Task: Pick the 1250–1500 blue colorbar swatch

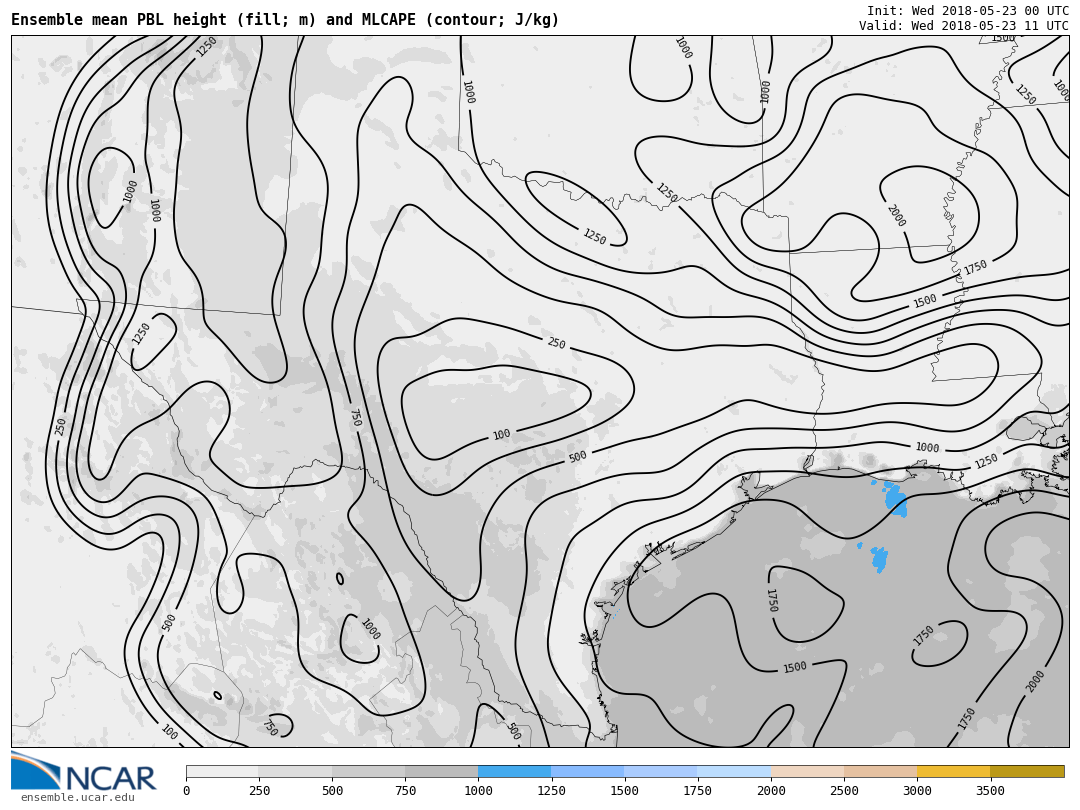Action: click(588, 771)
